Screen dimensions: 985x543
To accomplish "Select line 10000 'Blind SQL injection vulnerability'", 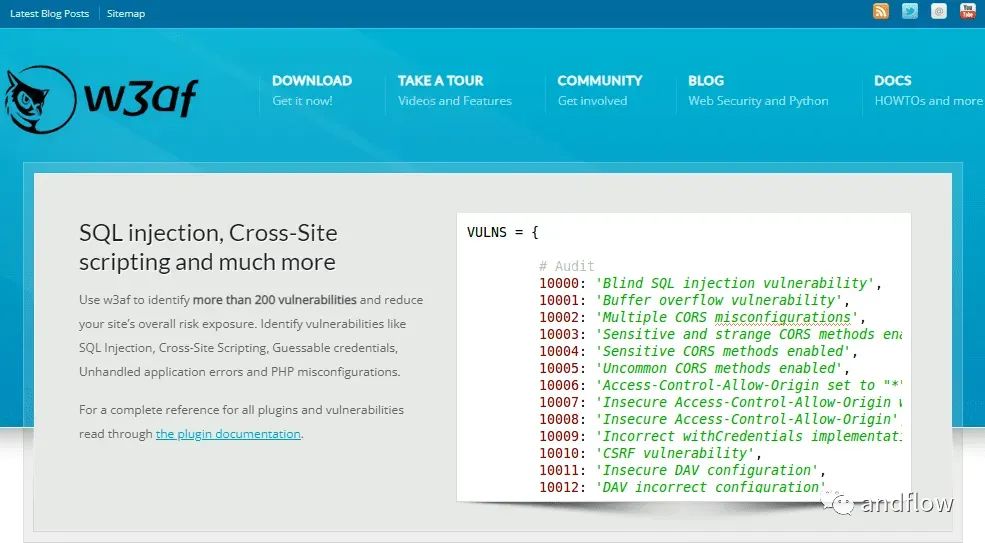I will 710,283.
